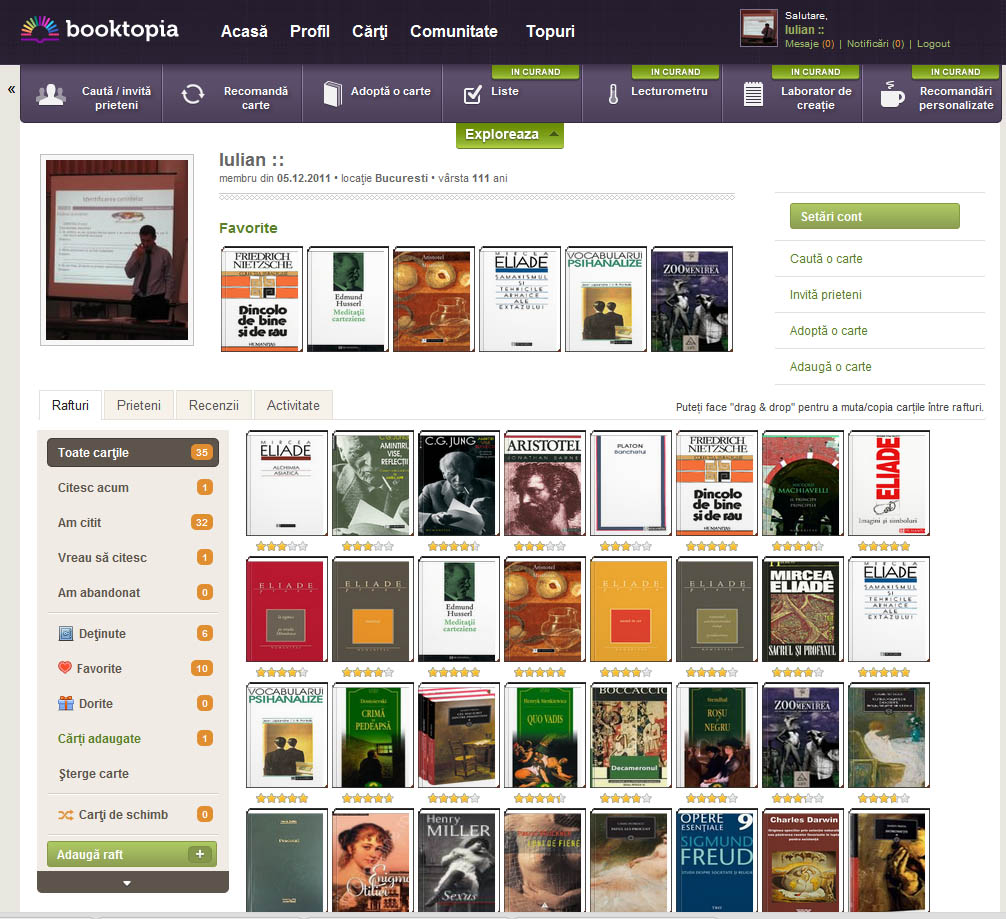Screen dimensions: 1006x919
Task: Switch to the Prieteni tab
Action: [139, 405]
